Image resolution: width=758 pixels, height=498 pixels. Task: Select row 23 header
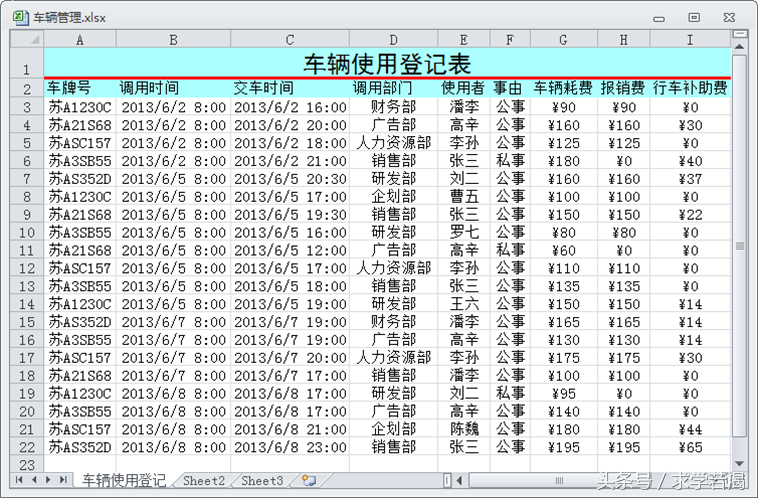(x=27, y=465)
